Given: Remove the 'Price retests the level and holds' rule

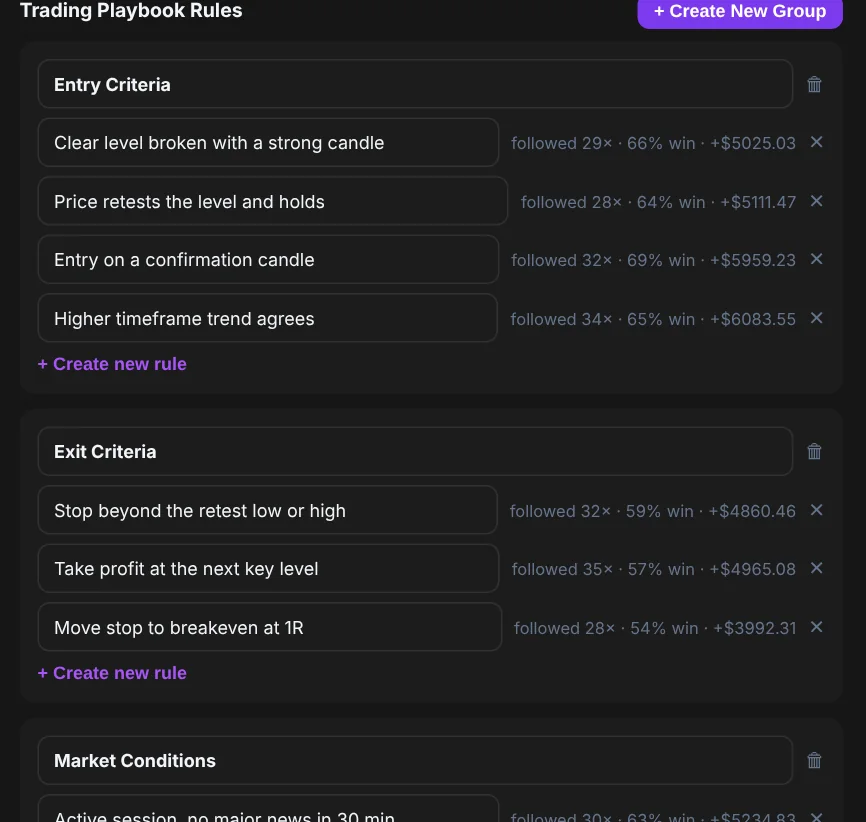Looking at the screenshot, I should coord(816,201).
